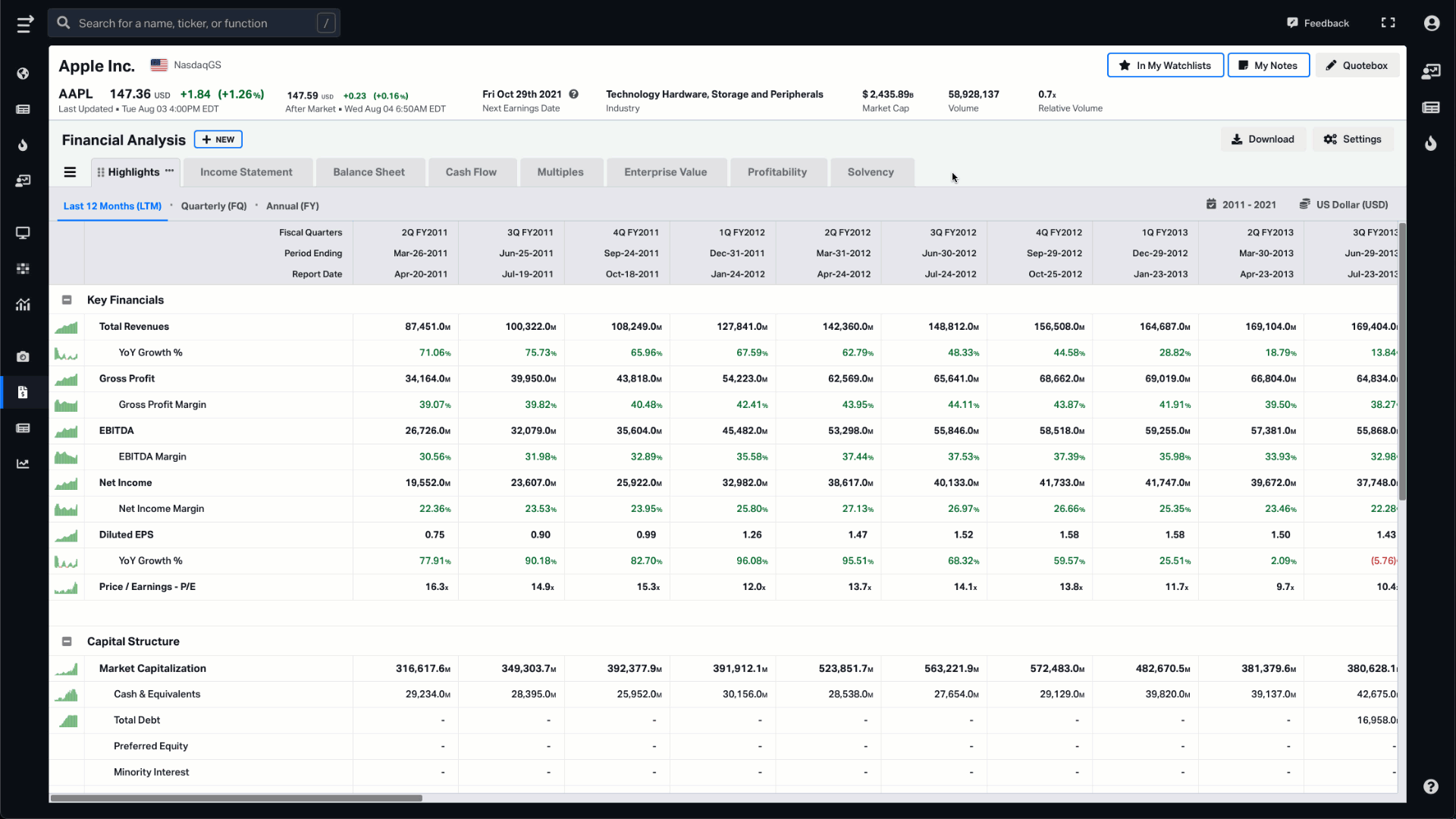The image size is (1456, 819).
Task: Click the NEW Financial Analysis button
Action: pos(218,139)
